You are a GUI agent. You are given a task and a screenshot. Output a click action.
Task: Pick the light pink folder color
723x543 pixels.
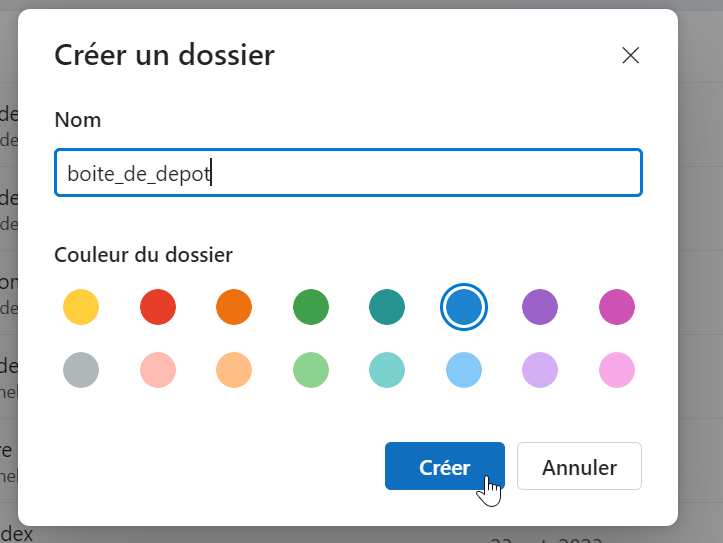(x=617, y=370)
